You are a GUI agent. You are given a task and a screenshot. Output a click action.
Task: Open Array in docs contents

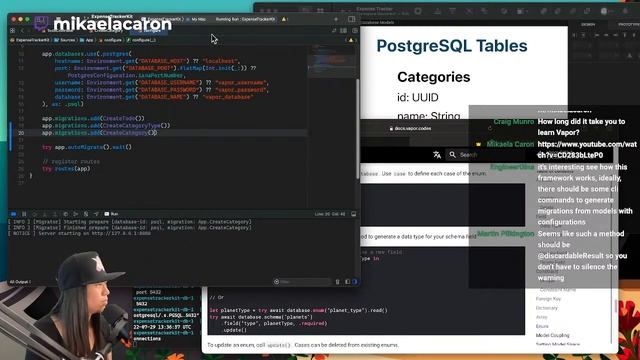(x=541, y=317)
